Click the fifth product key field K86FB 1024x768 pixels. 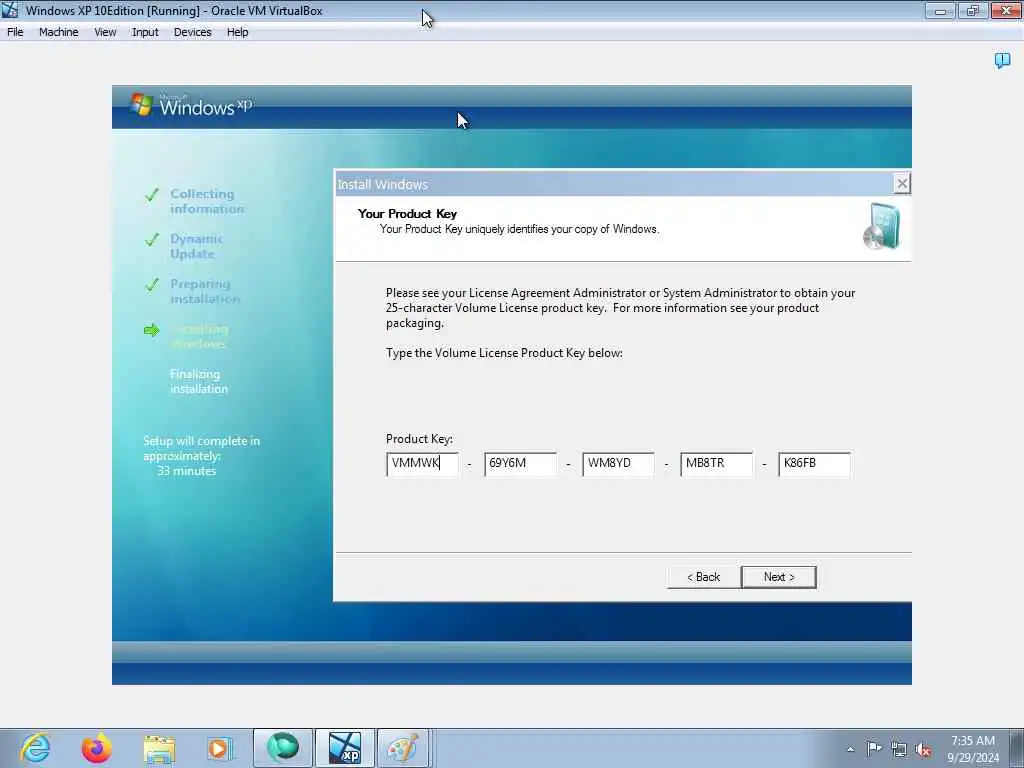tap(814, 464)
